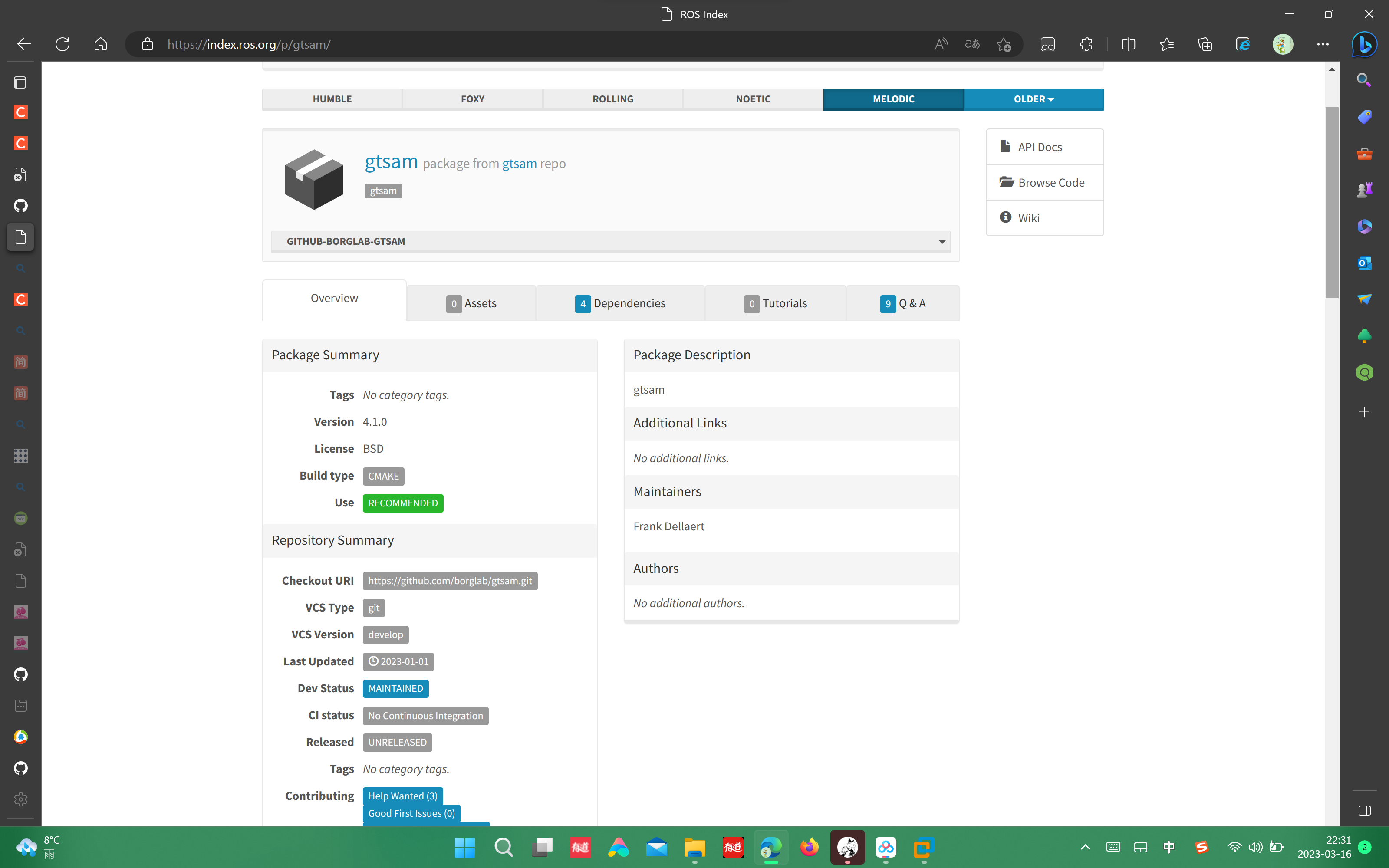Focus the address bar URL field
The width and height of the screenshot is (1389, 868).
540,44
